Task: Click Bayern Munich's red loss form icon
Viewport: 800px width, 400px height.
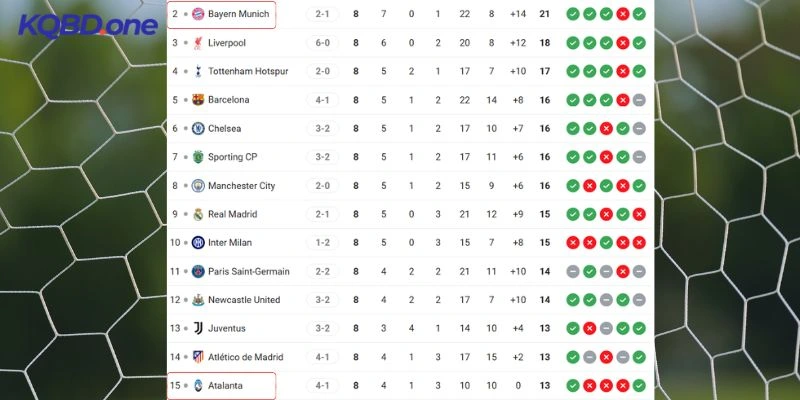Action: [x=622, y=14]
